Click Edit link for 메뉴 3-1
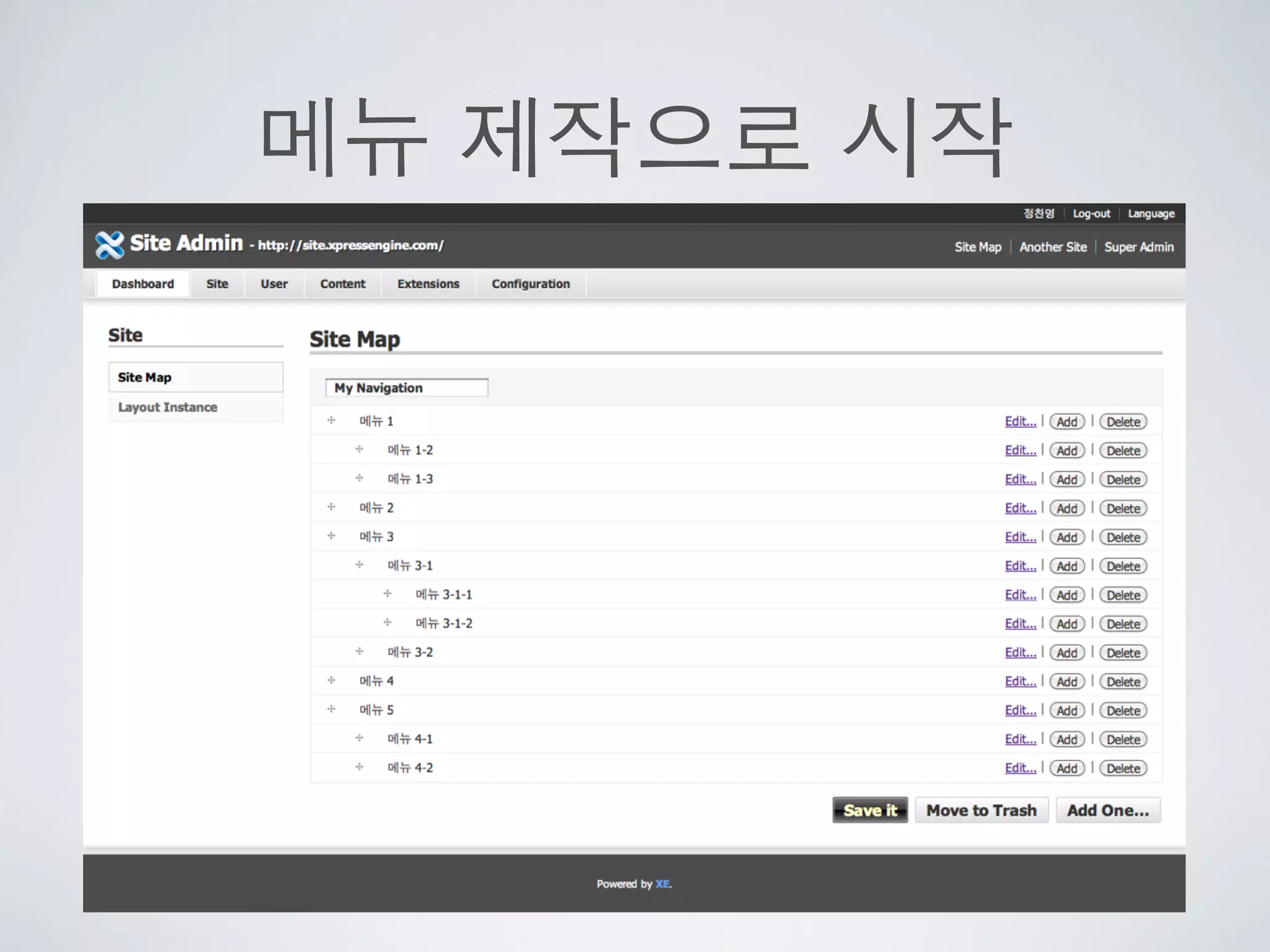Viewport: 1270px width, 952px height. coord(1020,566)
